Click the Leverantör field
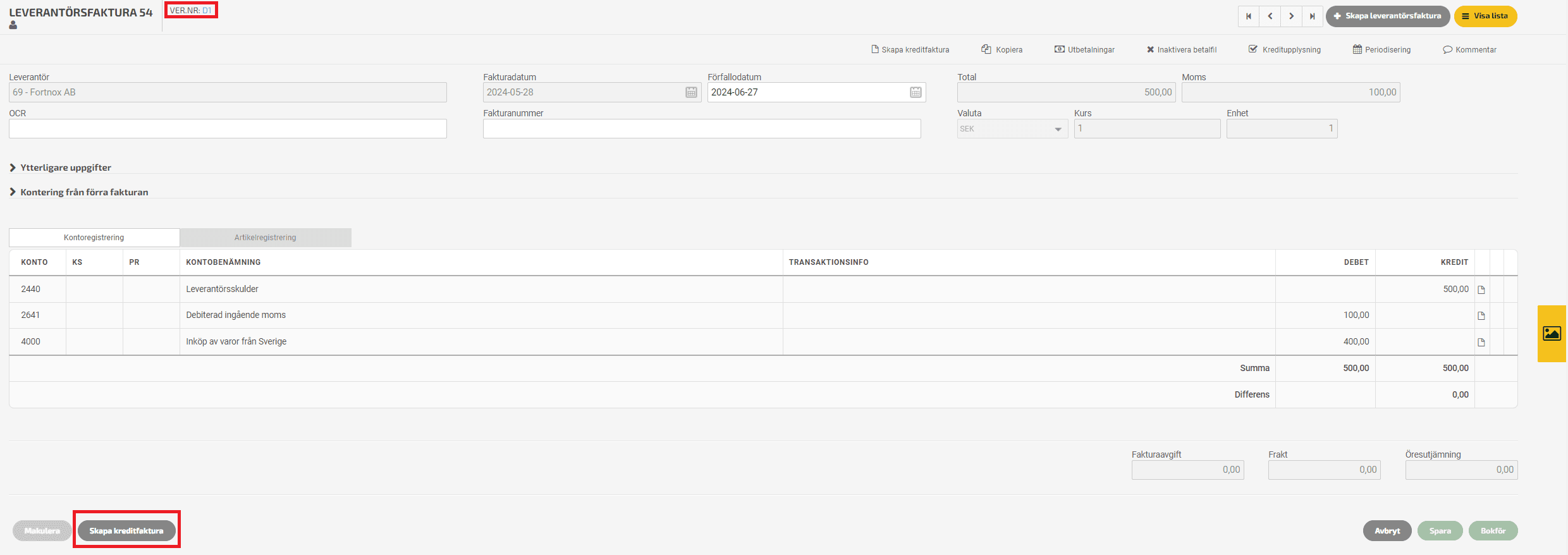Screen dimensions: 1568x555 tap(228, 92)
